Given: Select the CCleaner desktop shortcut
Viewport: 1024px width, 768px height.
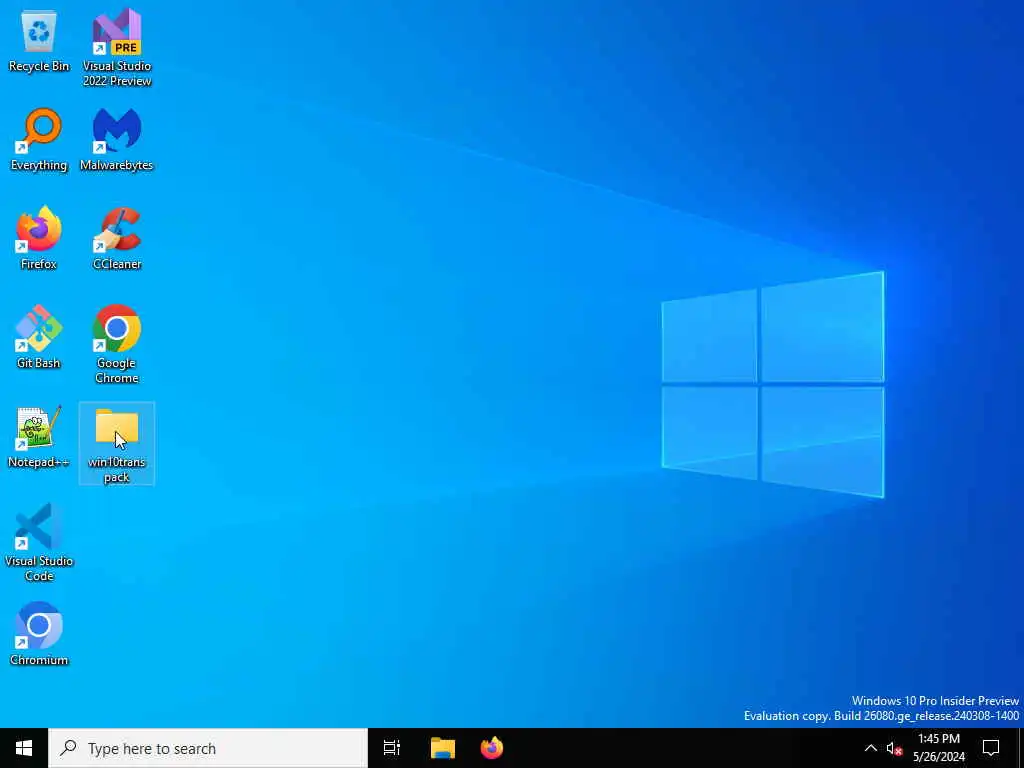Looking at the screenshot, I should click(x=117, y=238).
